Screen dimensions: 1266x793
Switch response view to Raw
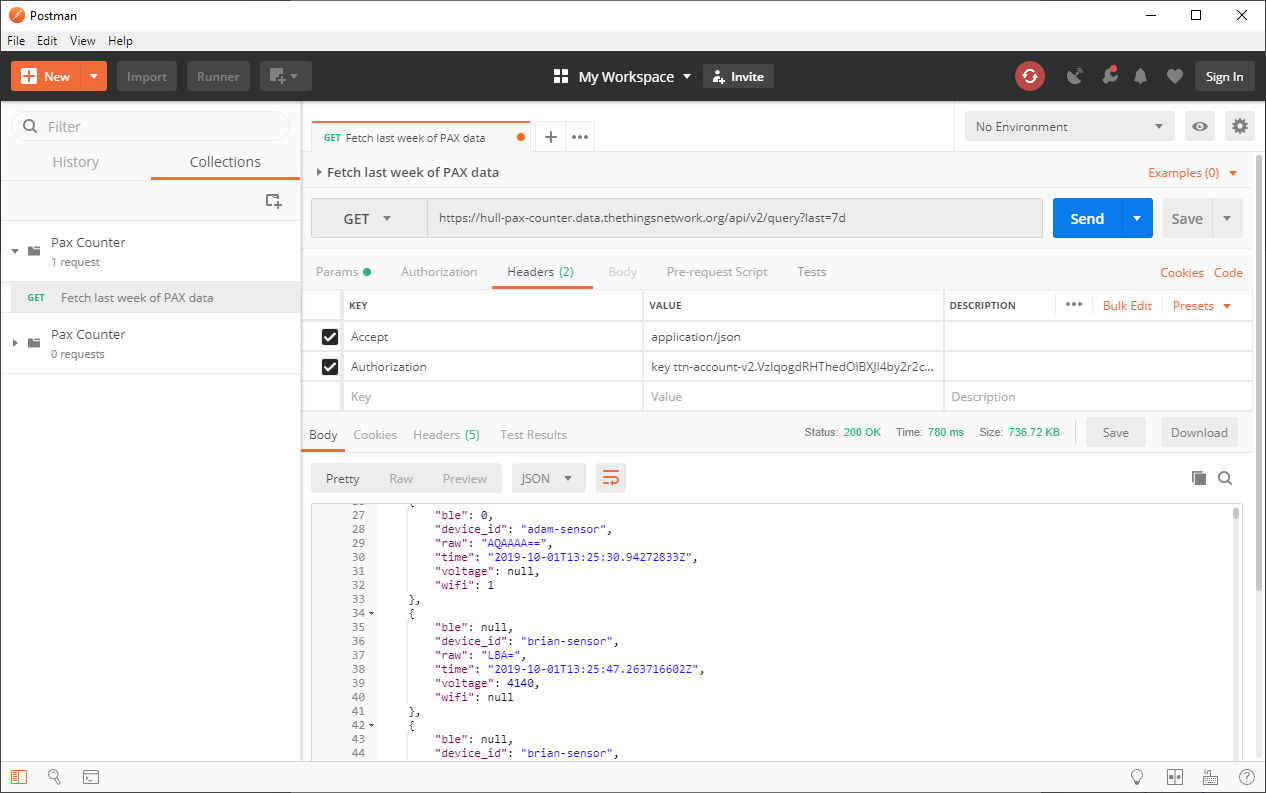(x=401, y=478)
